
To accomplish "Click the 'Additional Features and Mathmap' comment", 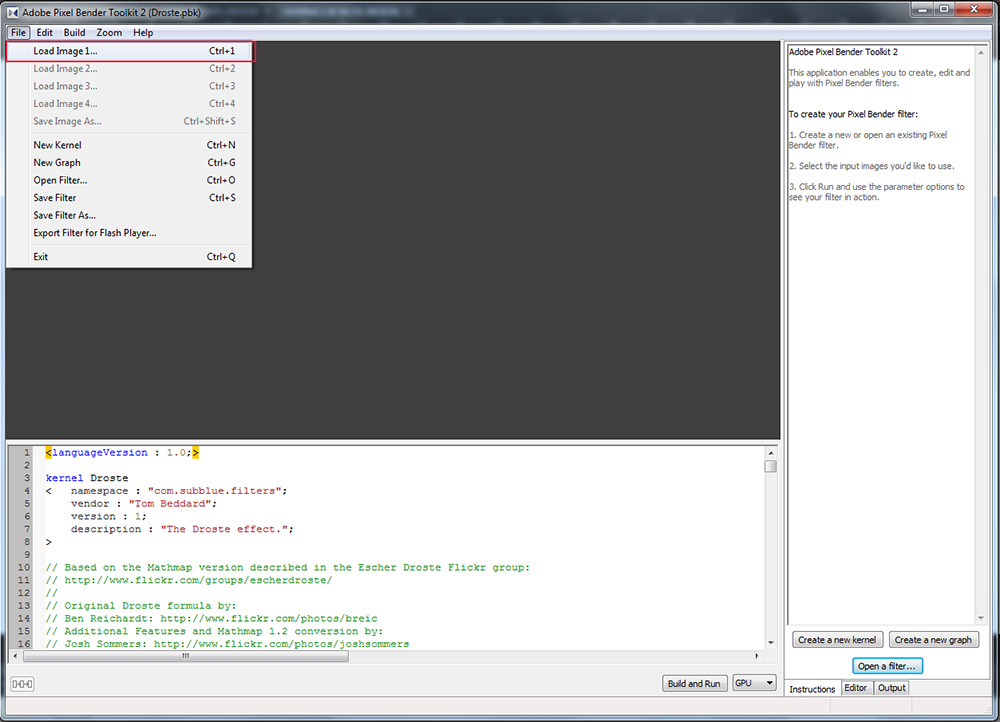I will pyautogui.click(x=214, y=631).
